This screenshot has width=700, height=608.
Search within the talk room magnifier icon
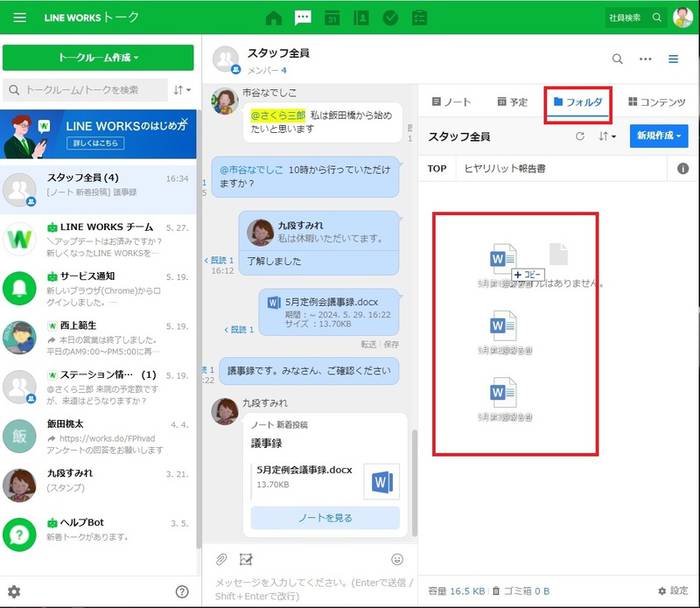coord(617,59)
